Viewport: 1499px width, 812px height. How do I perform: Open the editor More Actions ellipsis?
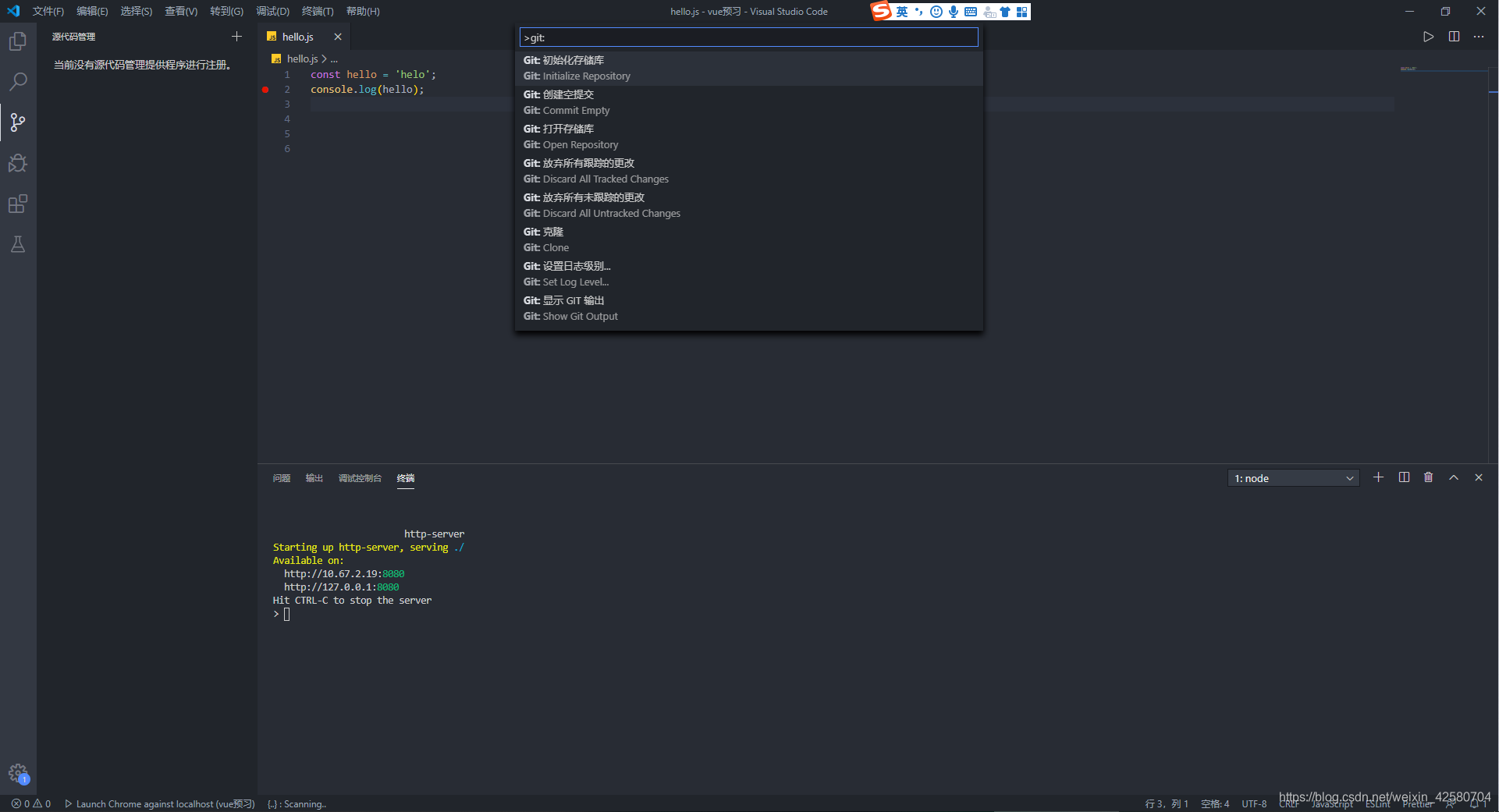coord(1479,37)
